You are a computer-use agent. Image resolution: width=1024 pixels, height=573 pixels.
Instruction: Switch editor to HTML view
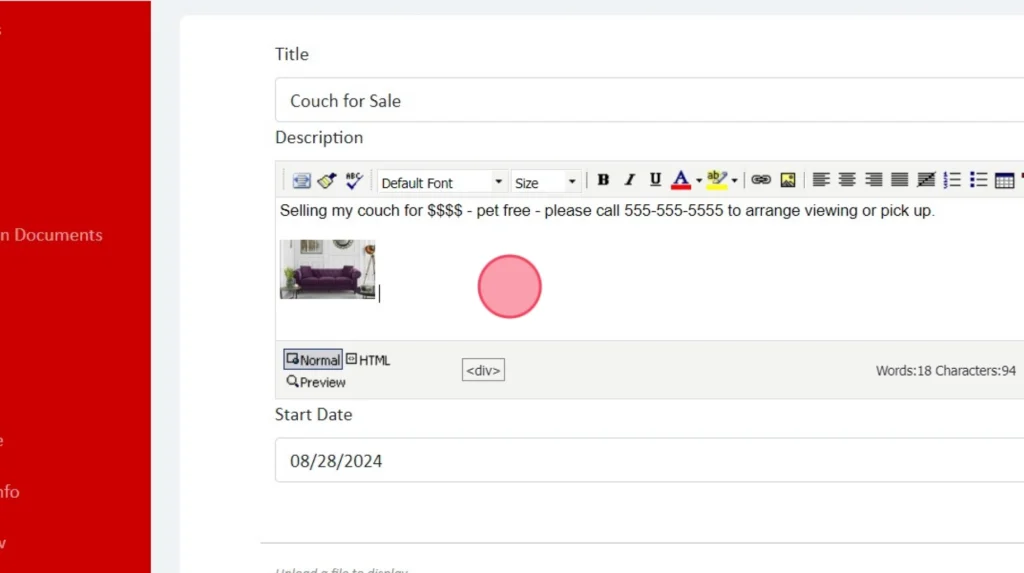[x=368, y=360]
